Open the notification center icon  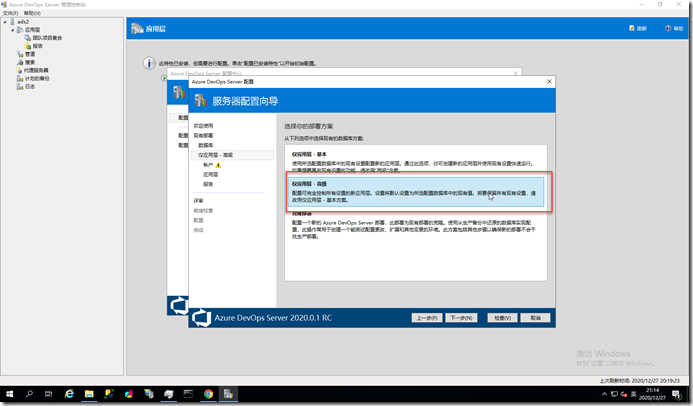676,394
